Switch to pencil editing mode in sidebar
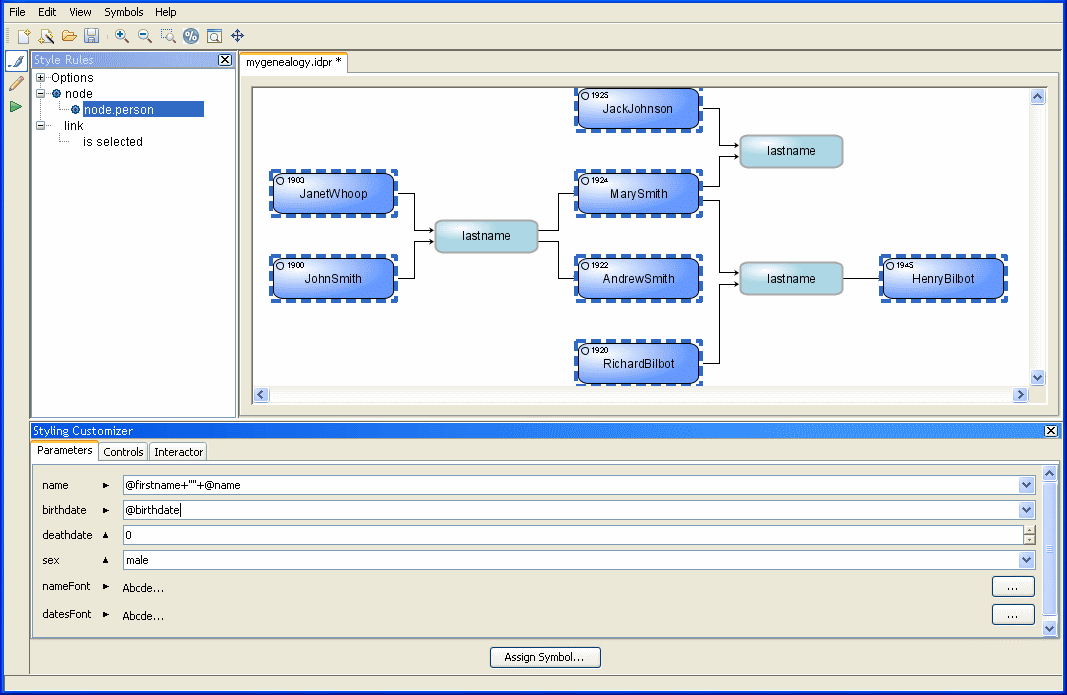 [16, 84]
